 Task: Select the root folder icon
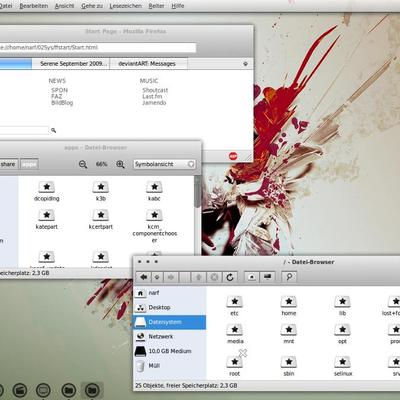pyautogui.click(x=235, y=362)
